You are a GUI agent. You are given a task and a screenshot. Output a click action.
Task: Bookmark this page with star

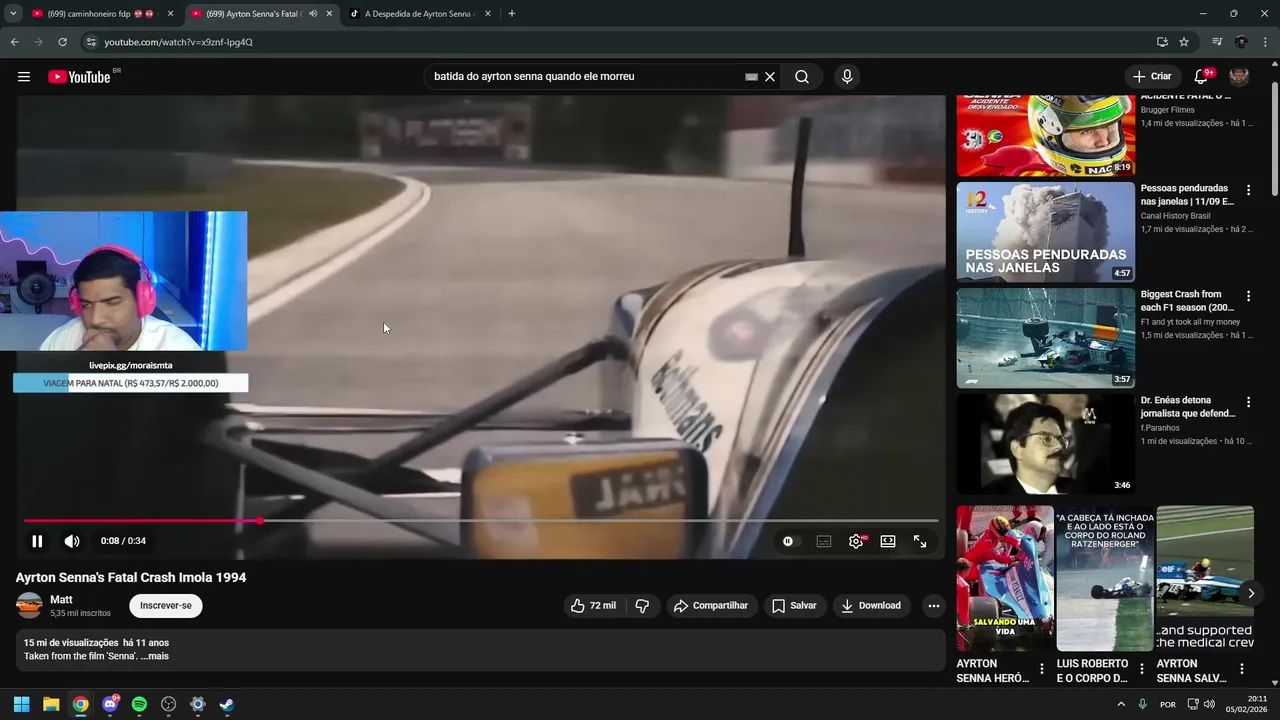[x=1184, y=42]
